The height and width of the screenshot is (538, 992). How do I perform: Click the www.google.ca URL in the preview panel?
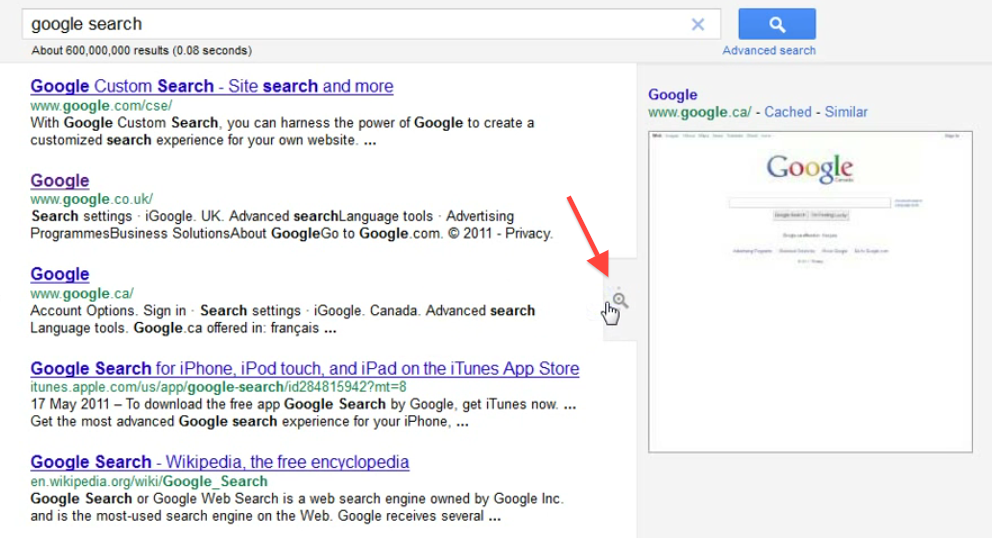pos(700,112)
